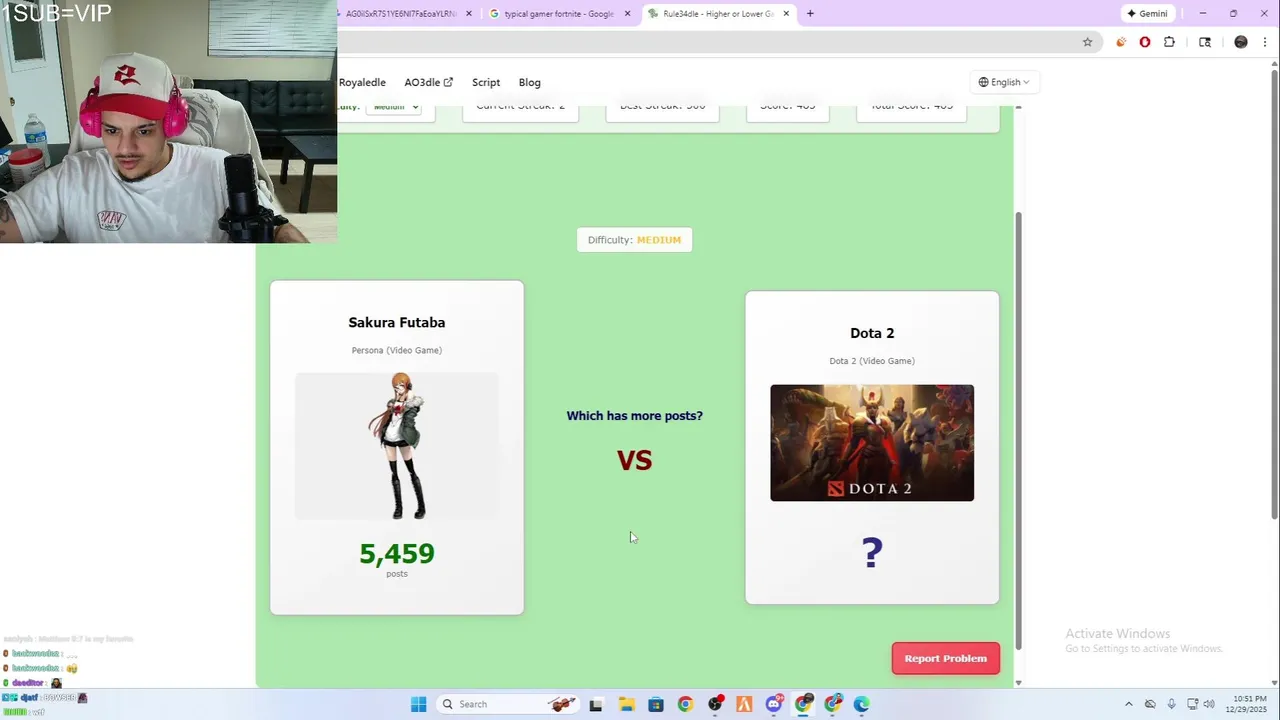Open the first Chrome icon on taskbar
Screen dimensions: 1280x720
click(x=685, y=704)
